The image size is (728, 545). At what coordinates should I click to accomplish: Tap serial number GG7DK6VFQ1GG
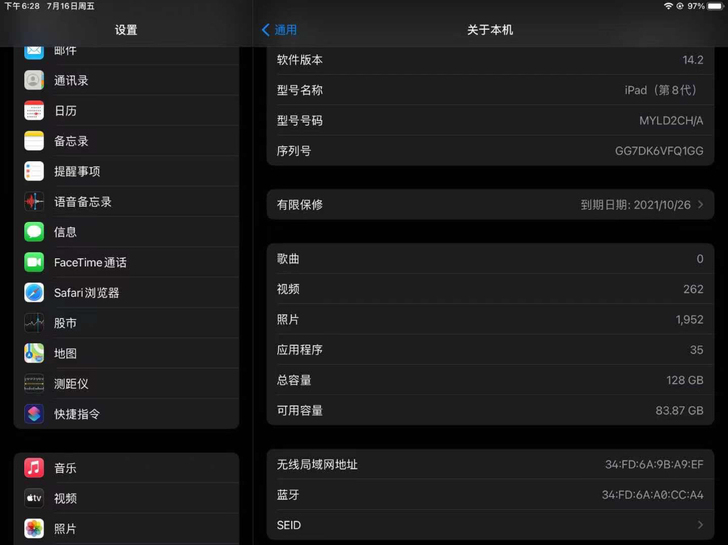click(x=659, y=151)
